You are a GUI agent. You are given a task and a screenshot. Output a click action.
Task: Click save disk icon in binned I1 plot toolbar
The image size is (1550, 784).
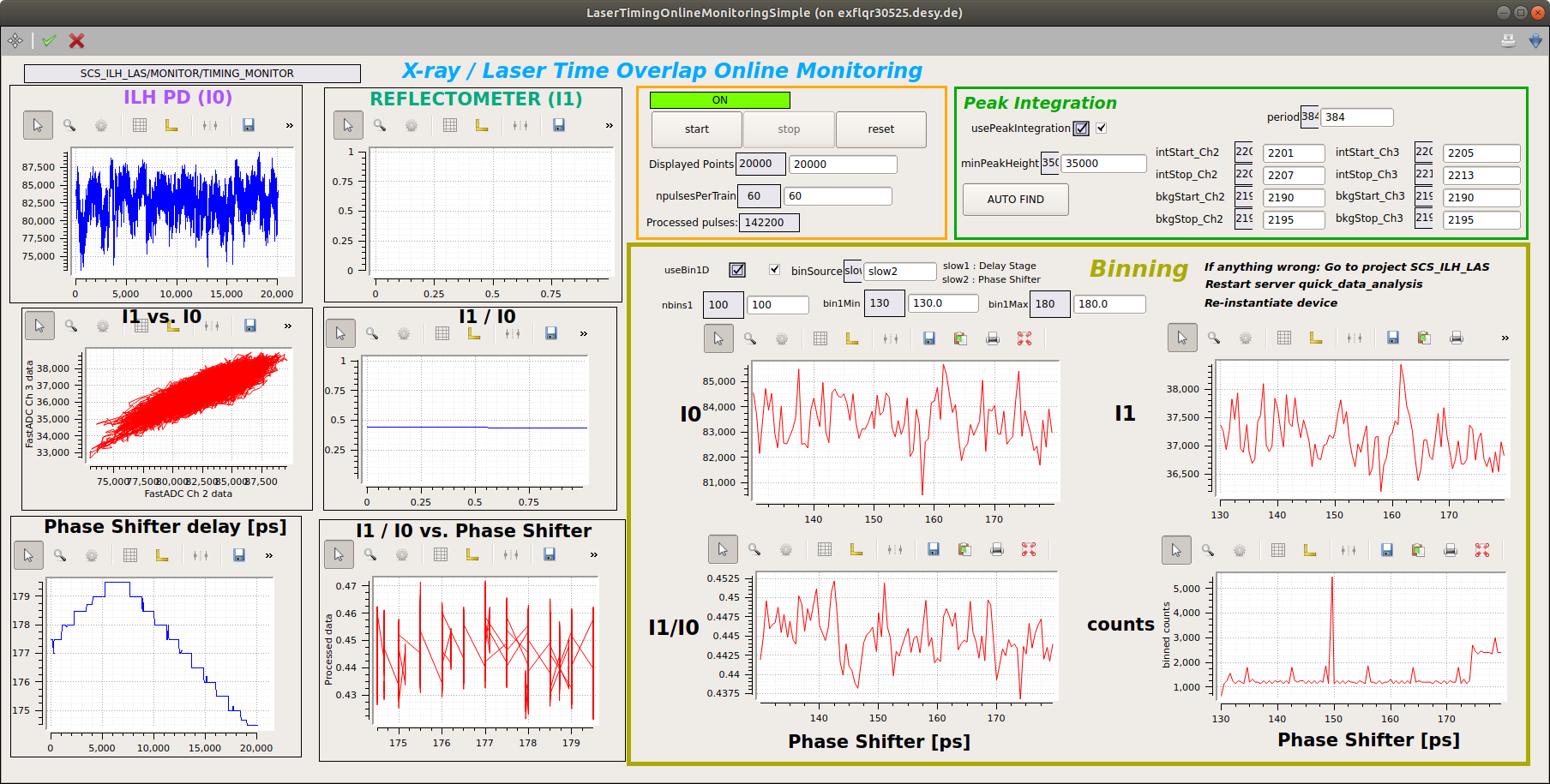click(x=1393, y=338)
